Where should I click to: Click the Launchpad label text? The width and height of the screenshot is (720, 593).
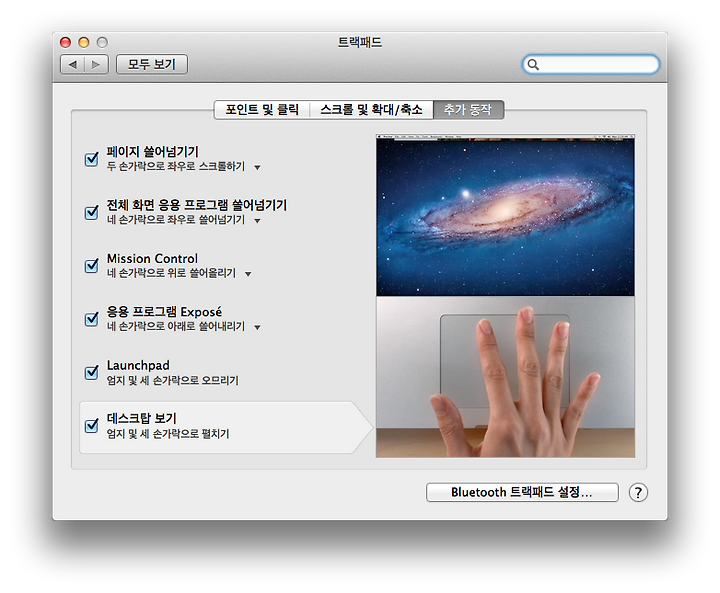138,366
